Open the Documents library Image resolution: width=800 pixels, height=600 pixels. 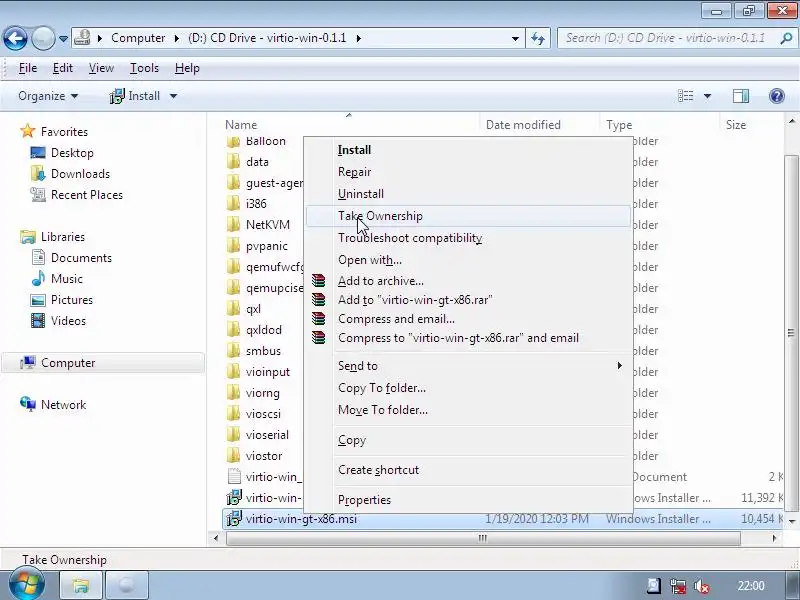(x=81, y=258)
